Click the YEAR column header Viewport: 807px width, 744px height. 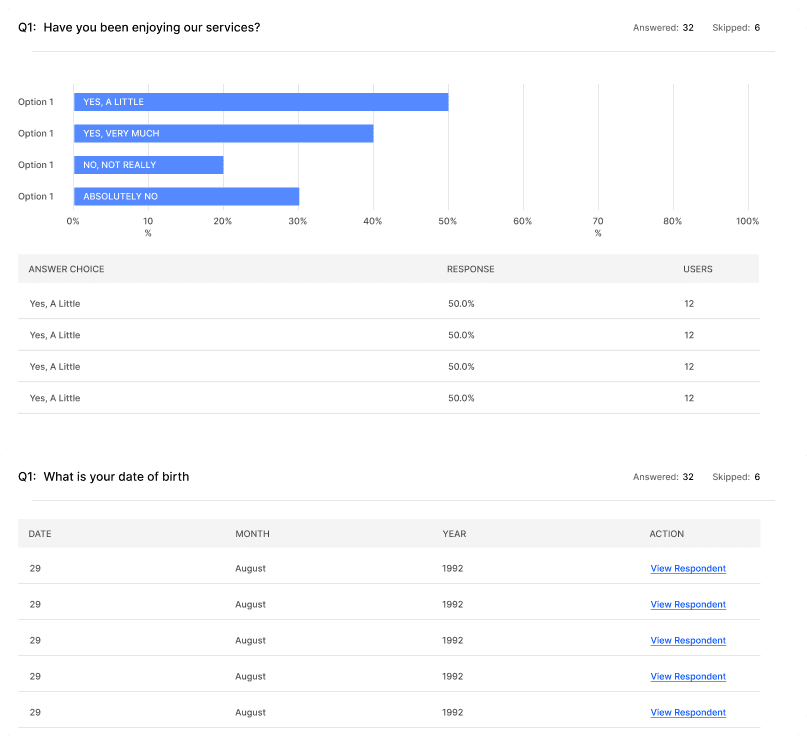[x=454, y=534]
